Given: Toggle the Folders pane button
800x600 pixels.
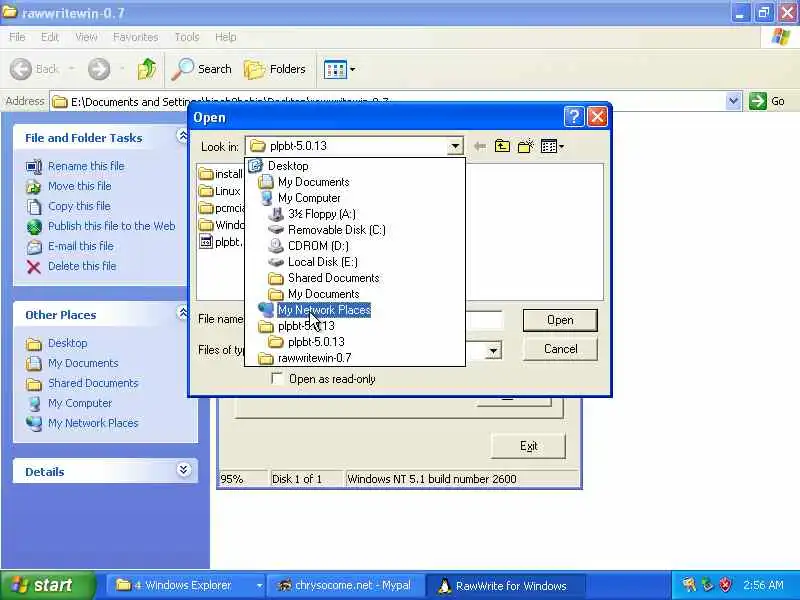Looking at the screenshot, I should click(x=275, y=69).
